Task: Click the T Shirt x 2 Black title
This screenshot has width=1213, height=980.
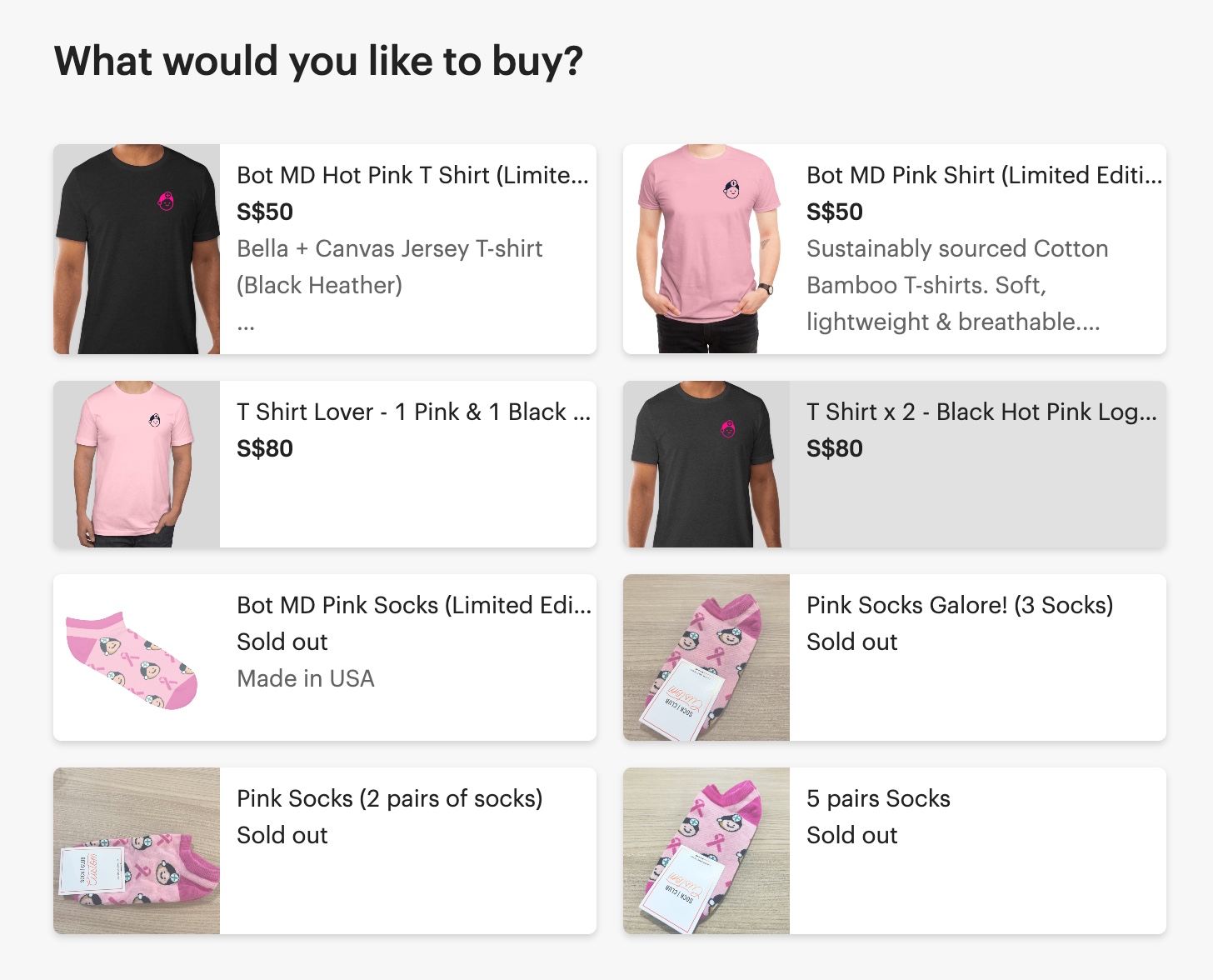Action: tap(981, 412)
